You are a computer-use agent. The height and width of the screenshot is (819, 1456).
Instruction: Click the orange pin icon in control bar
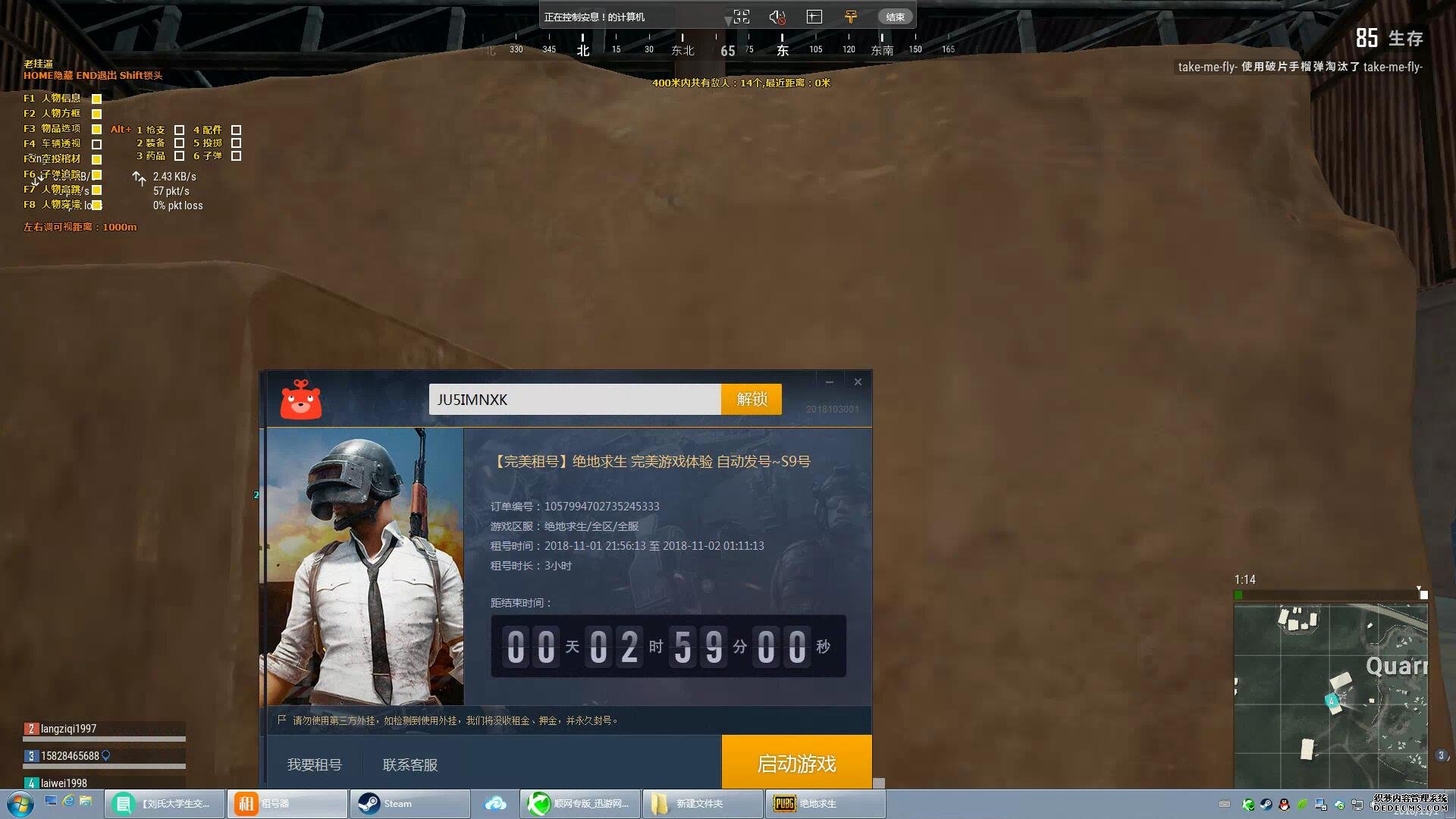(x=851, y=17)
